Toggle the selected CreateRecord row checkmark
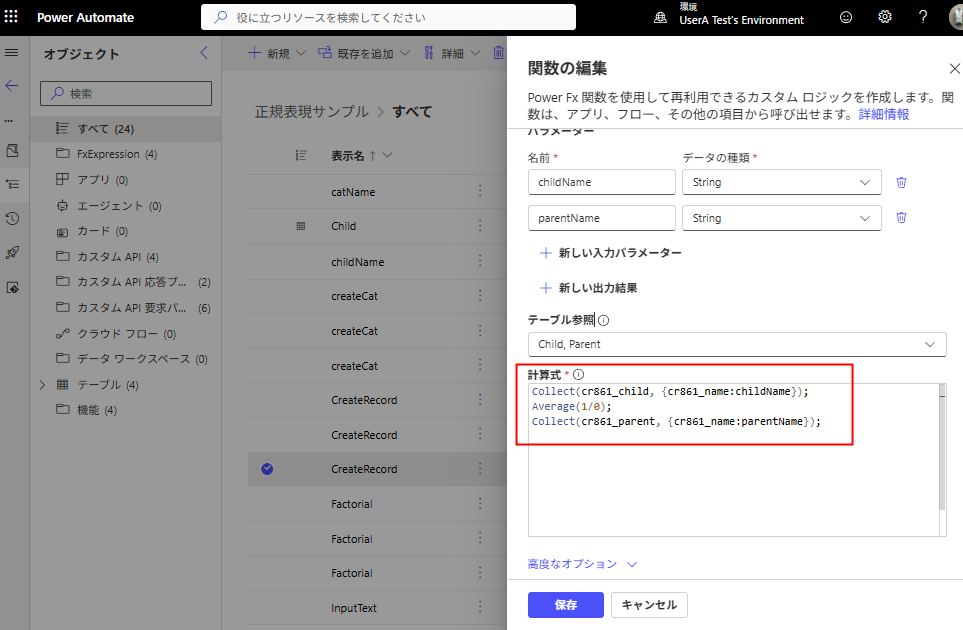Screen dimensions: 963x630 267,469
